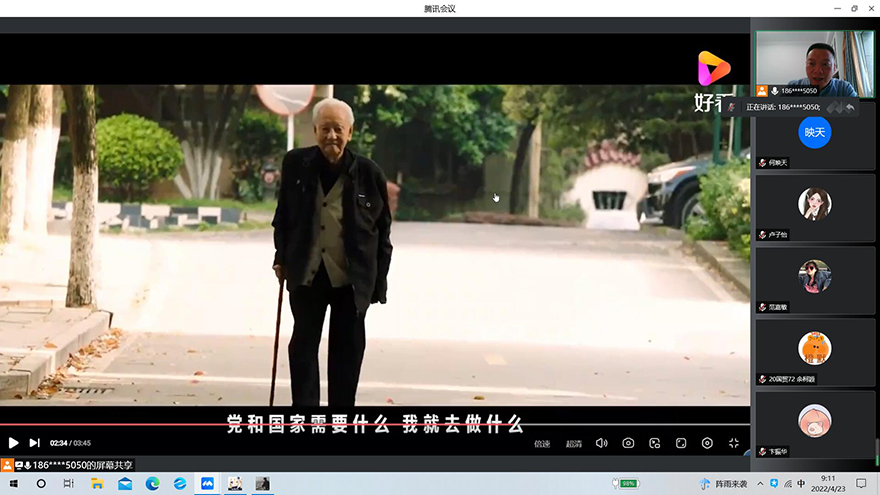This screenshot has height=495, width=880.
Task: Click the 正在讲话 speaking indicator bar
Action: click(x=791, y=107)
